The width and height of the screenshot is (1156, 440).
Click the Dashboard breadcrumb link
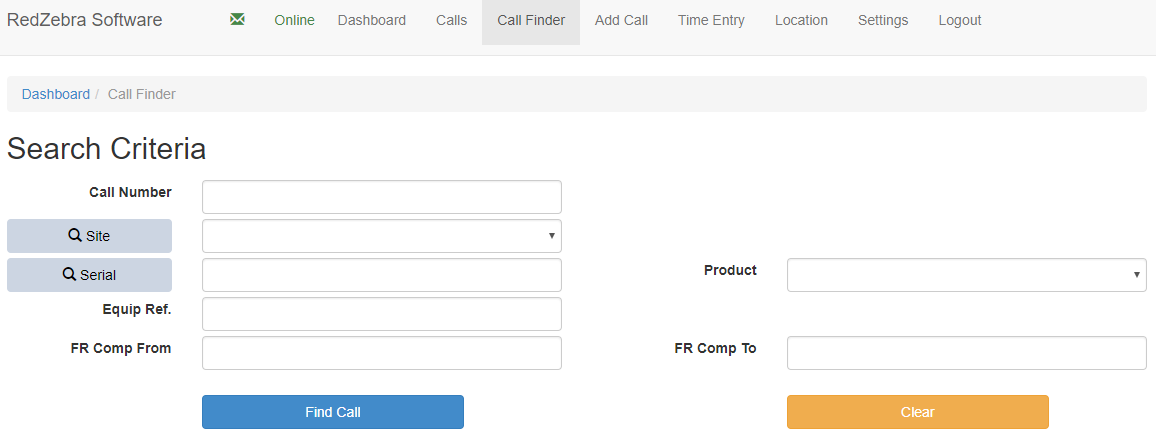56,94
